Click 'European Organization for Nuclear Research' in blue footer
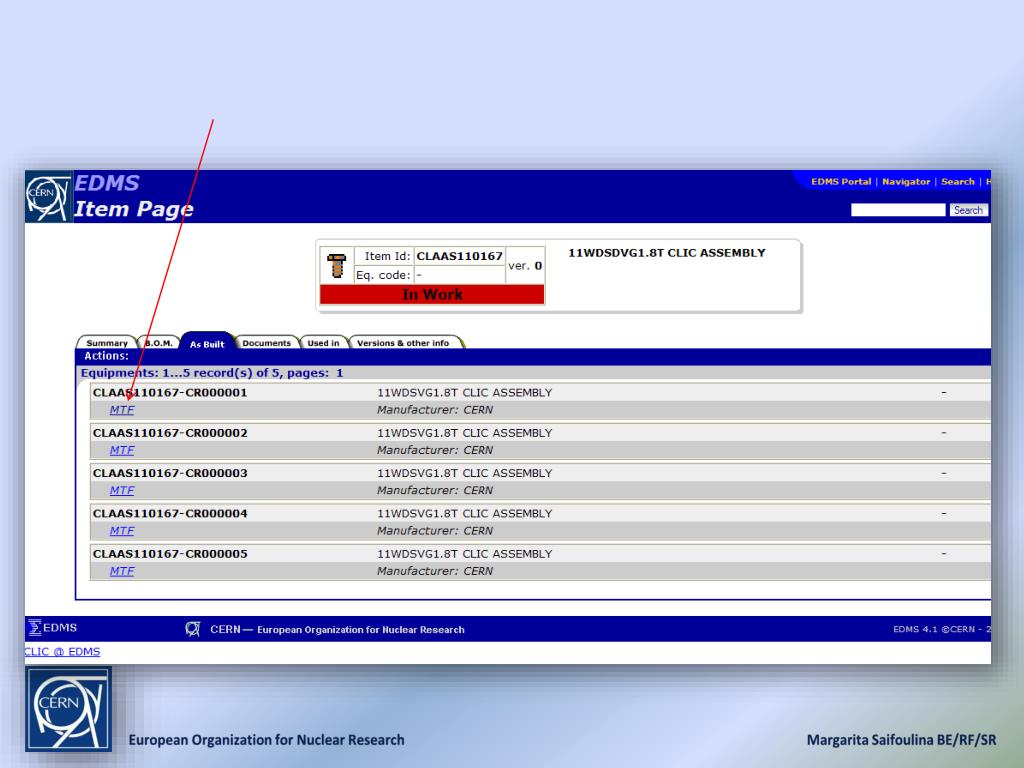Image resolution: width=1024 pixels, height=768 pixels. (x=360, y=630)
